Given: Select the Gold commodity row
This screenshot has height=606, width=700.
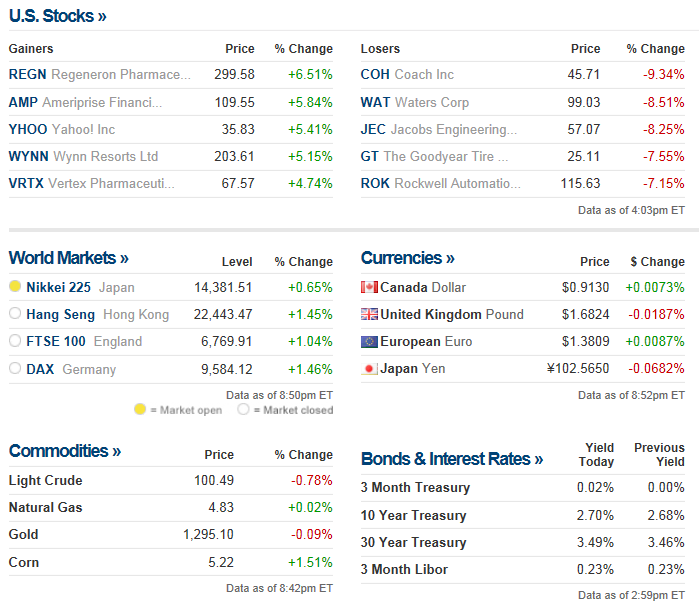Looking at the screenshot, I should pyautogui.click(x=24, y=535).
